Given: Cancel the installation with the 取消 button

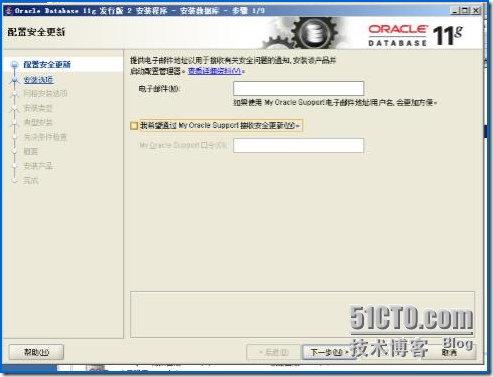Looking at the screenshot, I should coord(449,352).
